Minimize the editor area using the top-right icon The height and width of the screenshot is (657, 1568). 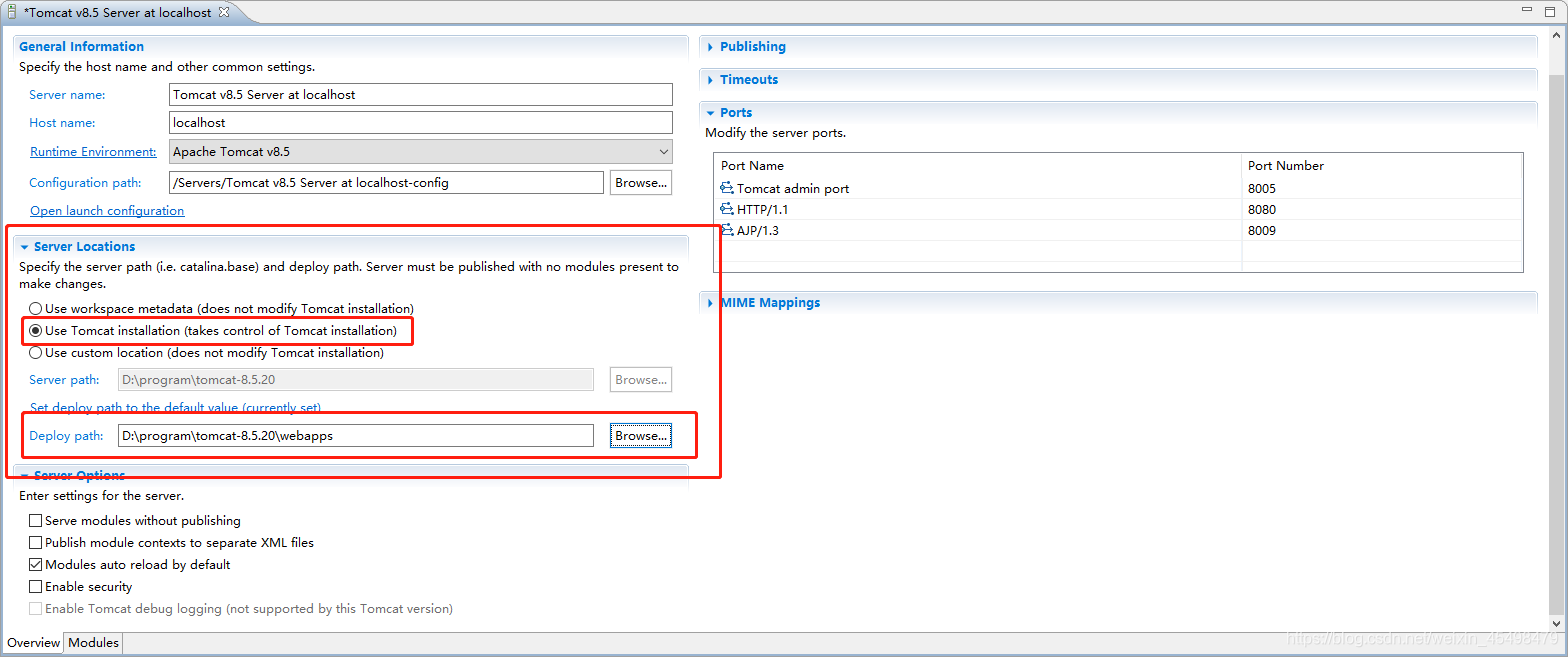[x=1526, y=9]
